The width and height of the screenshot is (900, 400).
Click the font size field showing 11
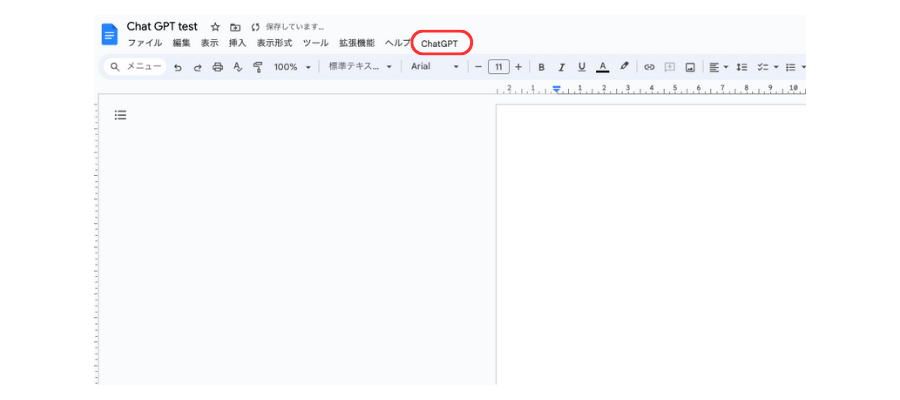point(499,67)
